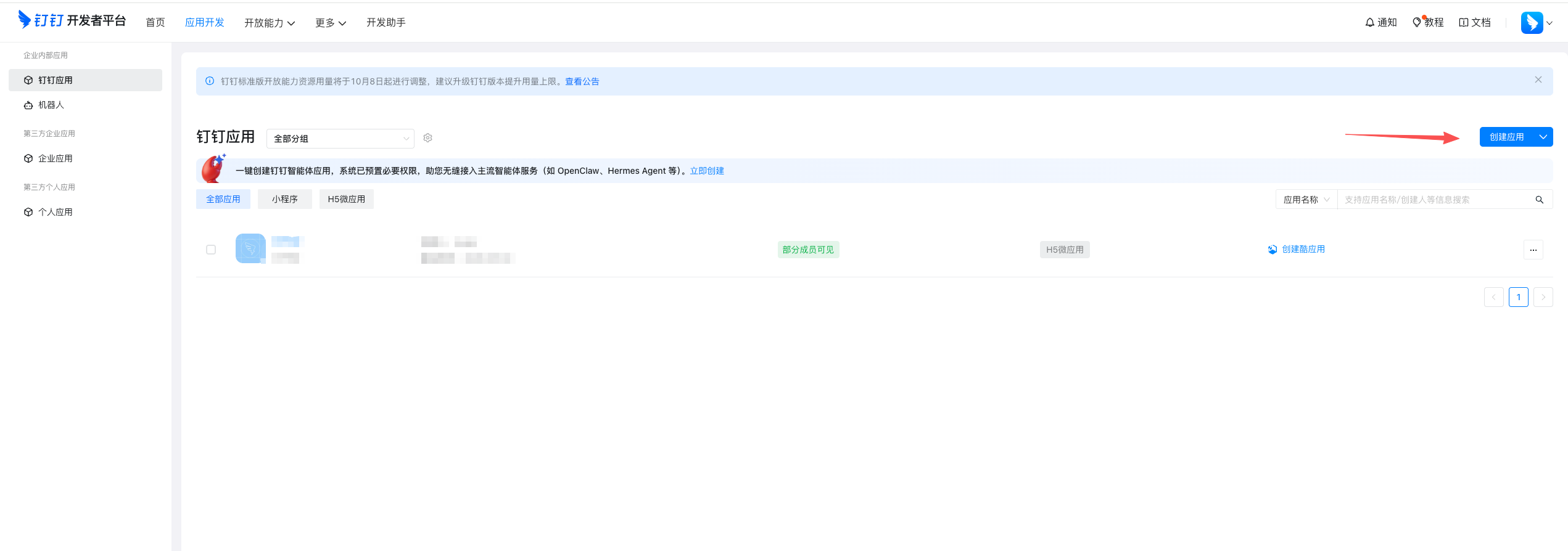Go to the 首页 nav item

[x=155, y=23]
